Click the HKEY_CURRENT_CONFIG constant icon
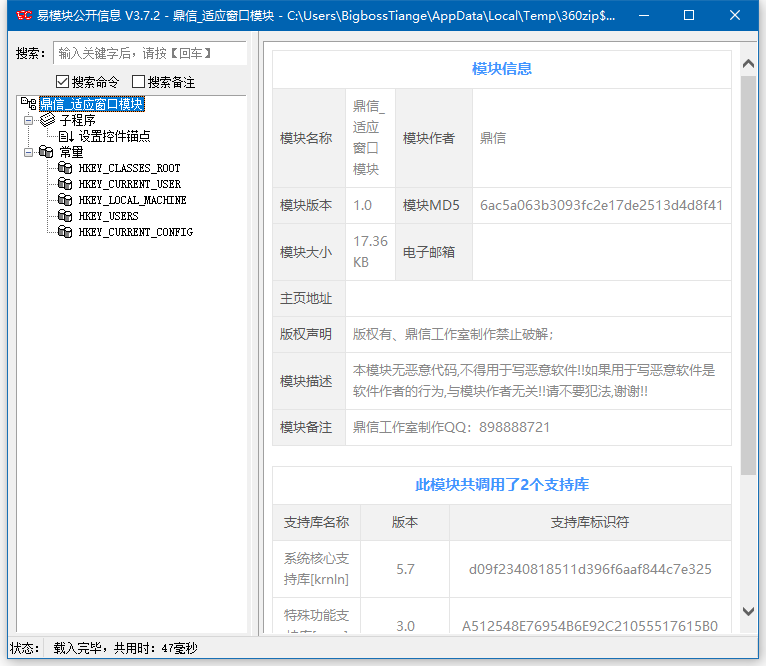 click(65, 232)
